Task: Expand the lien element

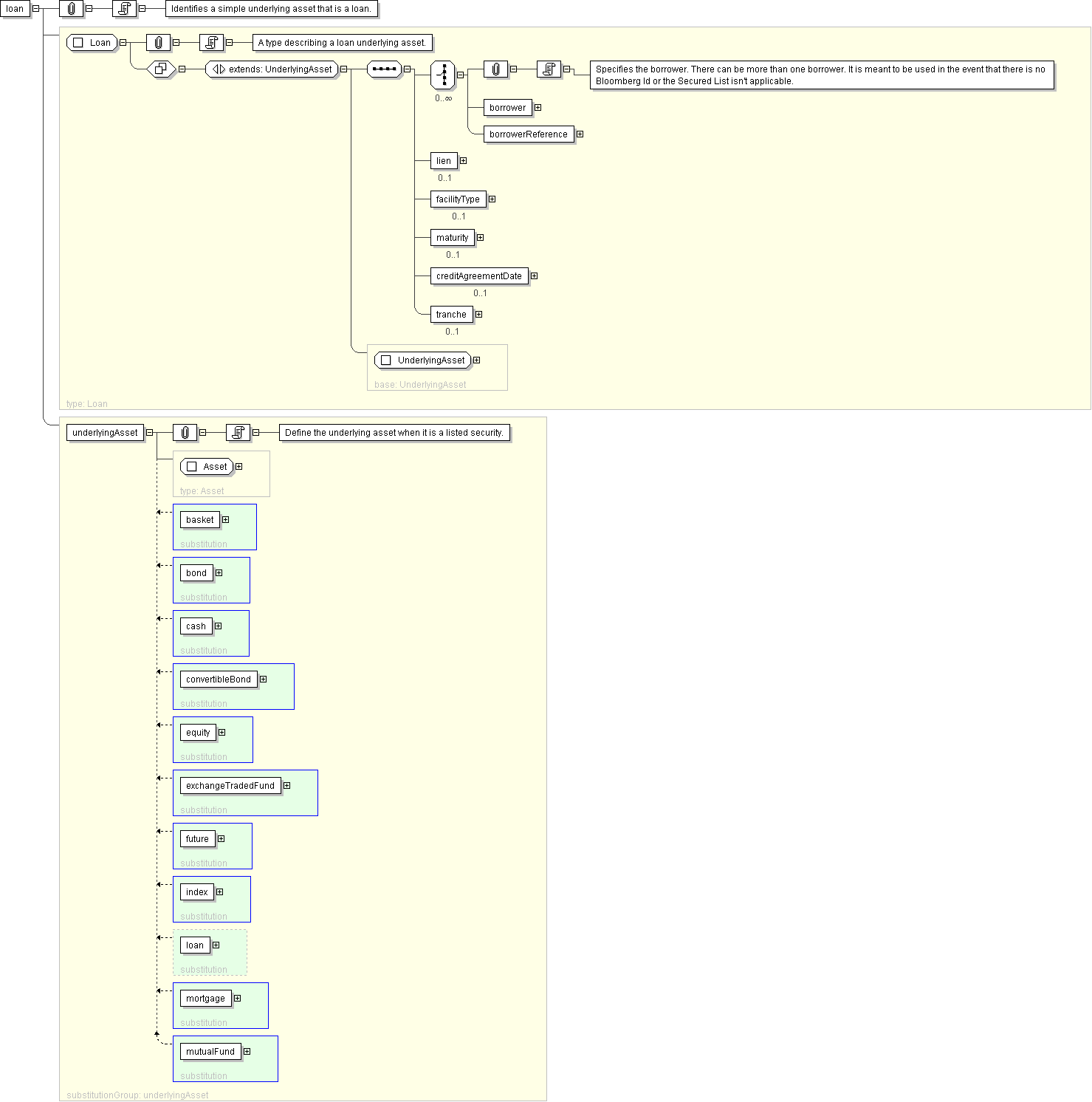Action: (x=463, y=161)
